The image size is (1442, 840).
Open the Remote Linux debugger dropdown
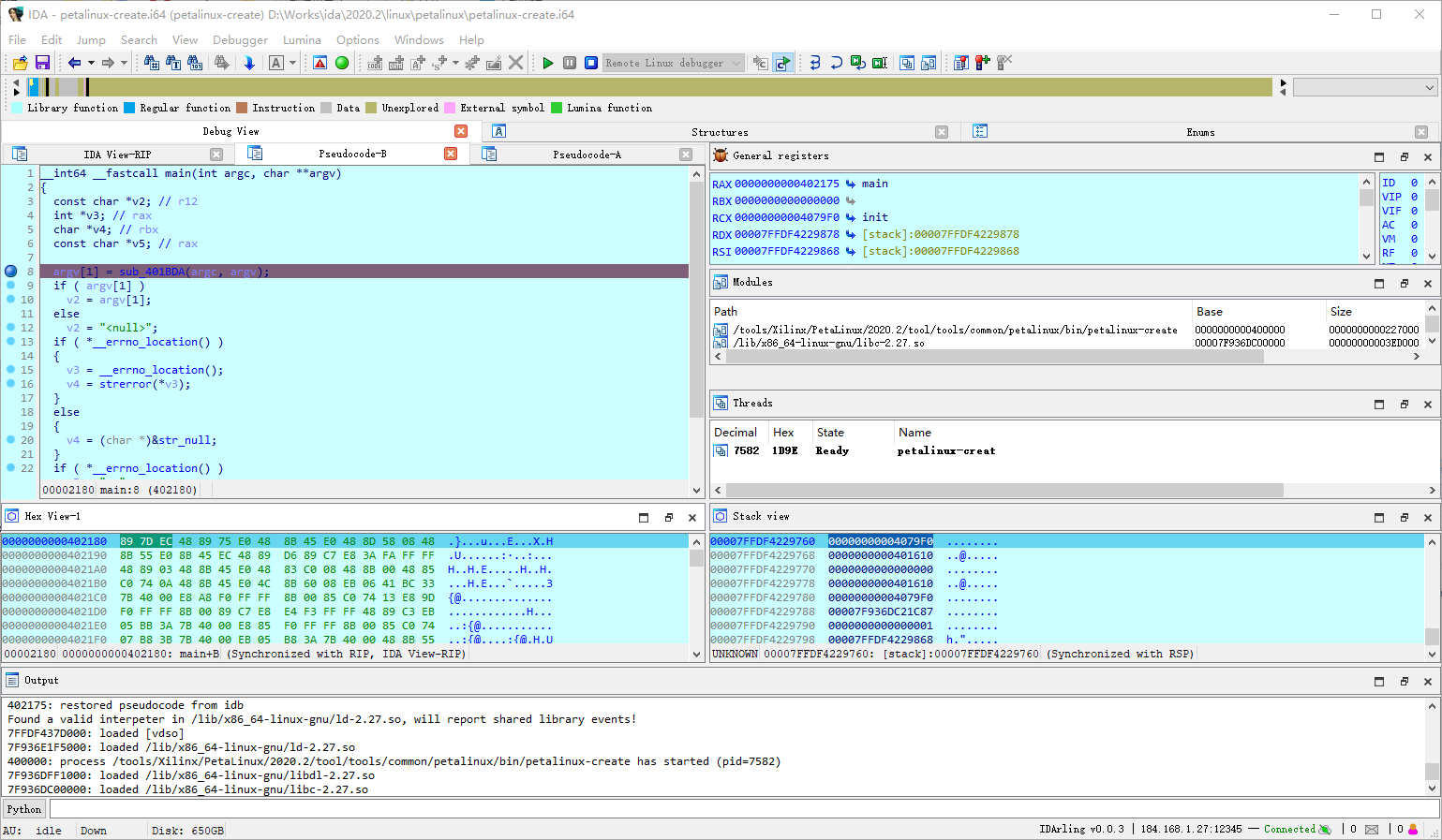tap(673, 63)
